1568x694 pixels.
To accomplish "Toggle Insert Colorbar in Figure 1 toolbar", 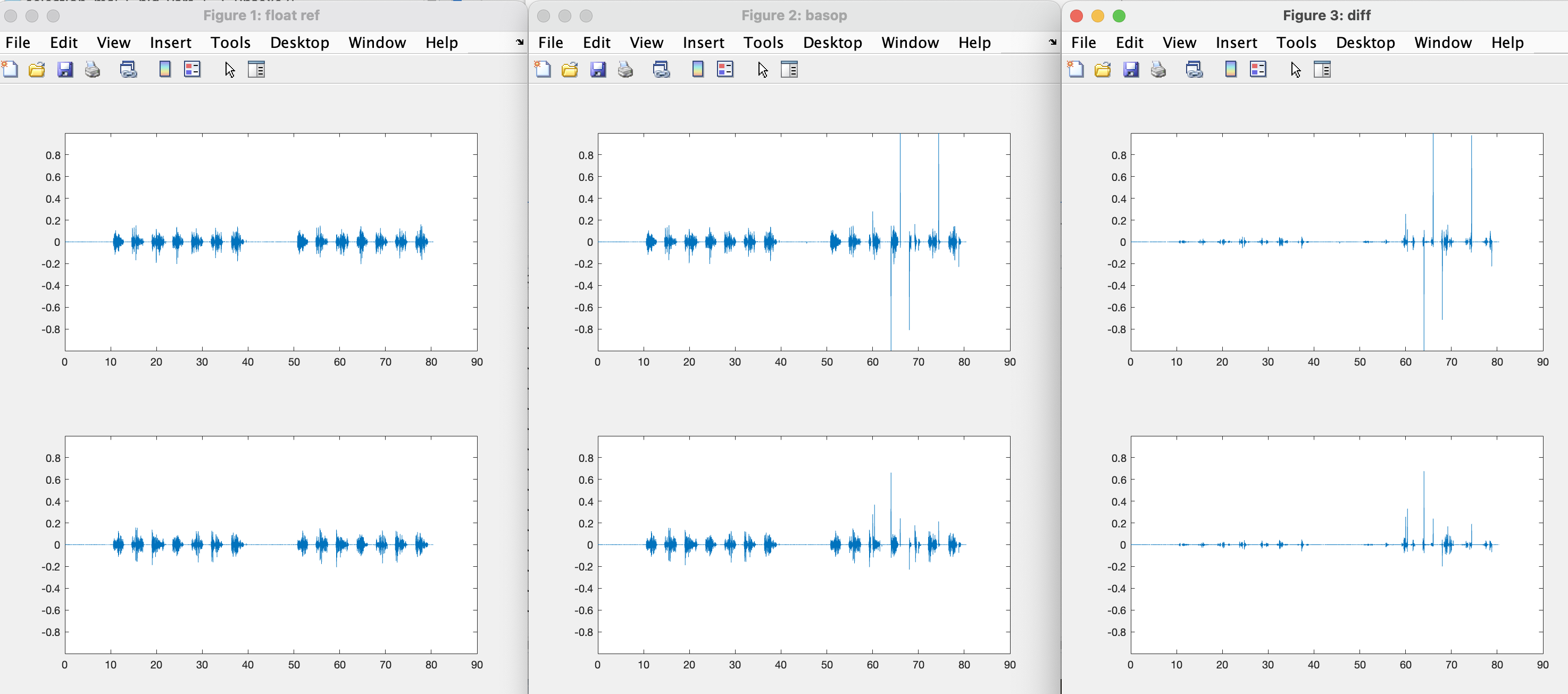I will click(x=164, y=70).
